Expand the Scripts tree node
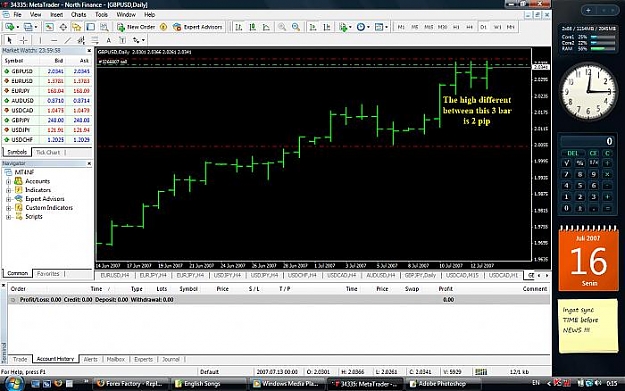The height and width of the screenshot is (391, 625). 8,217
